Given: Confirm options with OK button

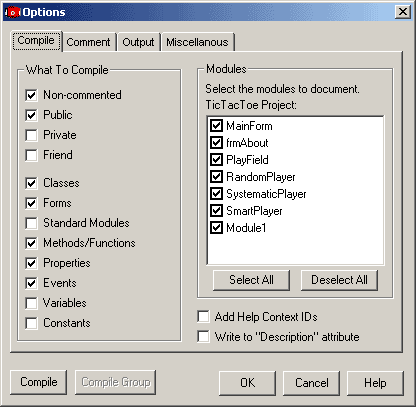Looking at the screenshot, I should (x=248, y=383).
